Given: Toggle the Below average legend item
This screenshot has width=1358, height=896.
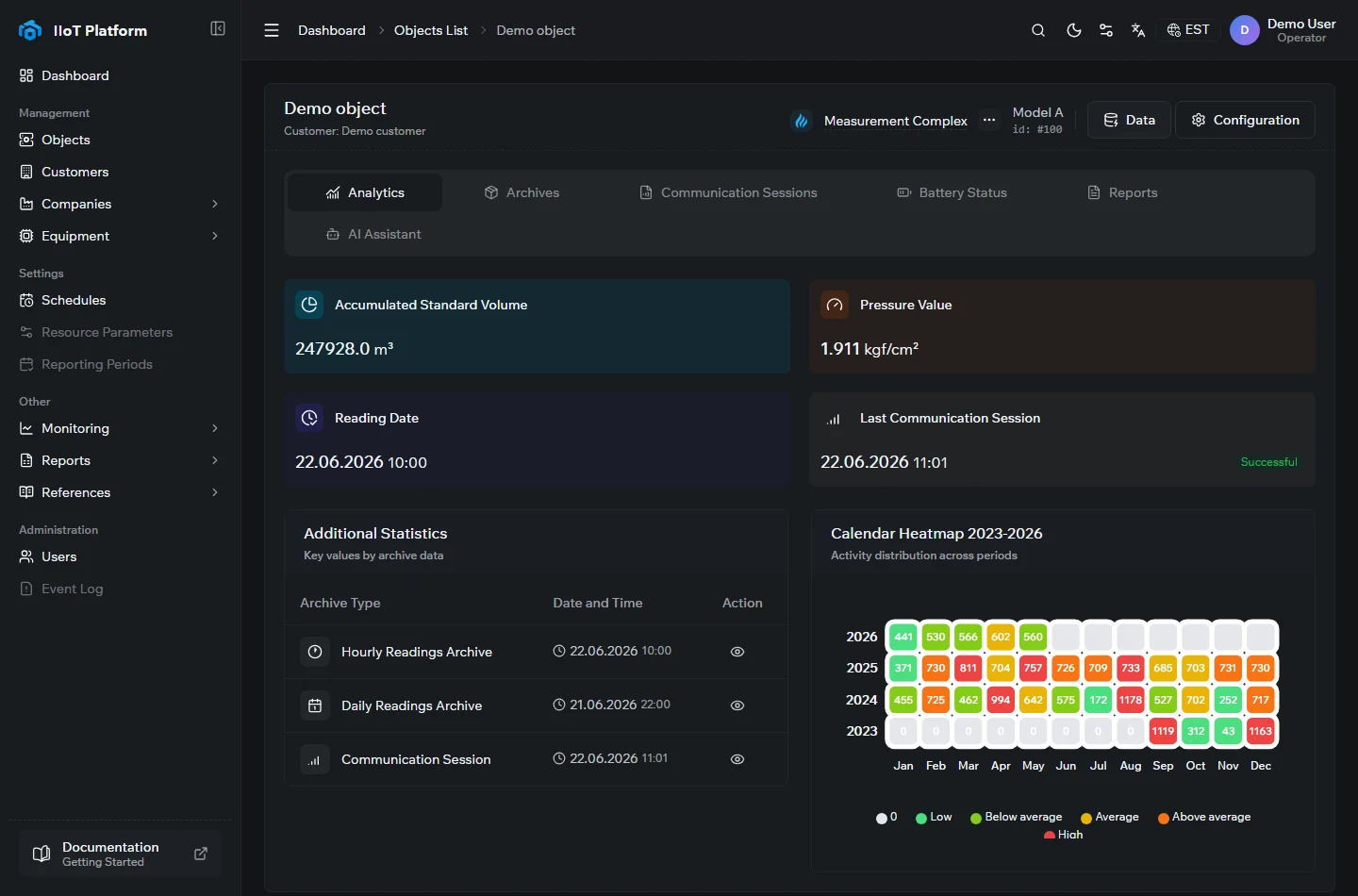Looking at the screenshot, I should [x=1016, y=817].
